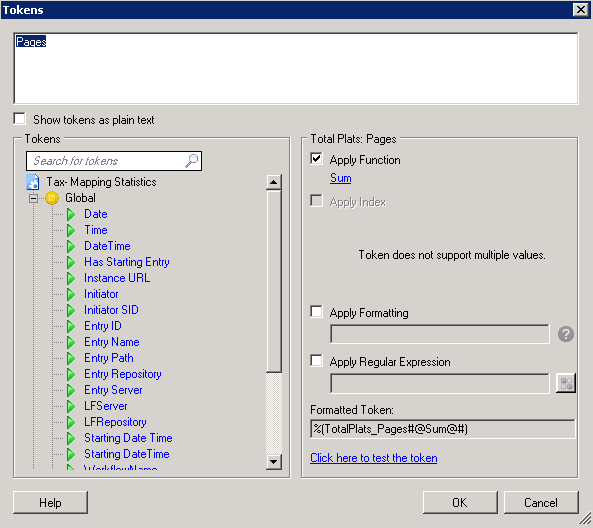Click the token list scroll down arrow

click(274, 462)
